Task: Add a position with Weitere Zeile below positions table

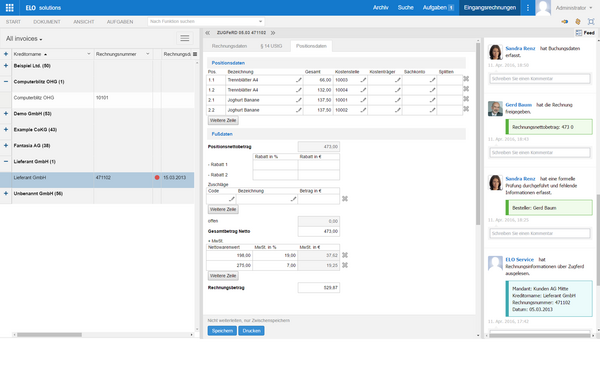Action: [223, 120]
